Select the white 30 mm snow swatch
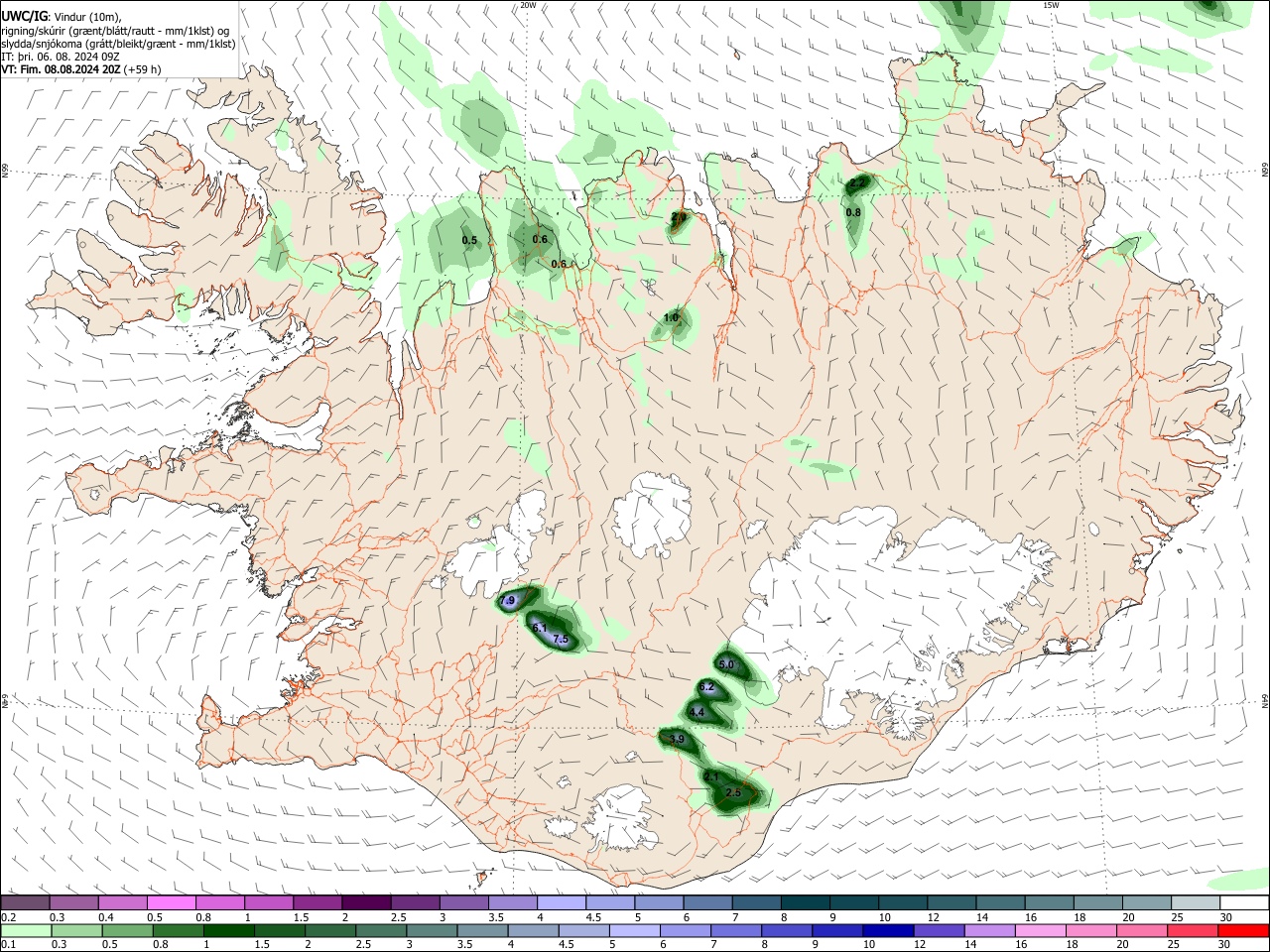Screen dimensions: 1270x952 1244,902
